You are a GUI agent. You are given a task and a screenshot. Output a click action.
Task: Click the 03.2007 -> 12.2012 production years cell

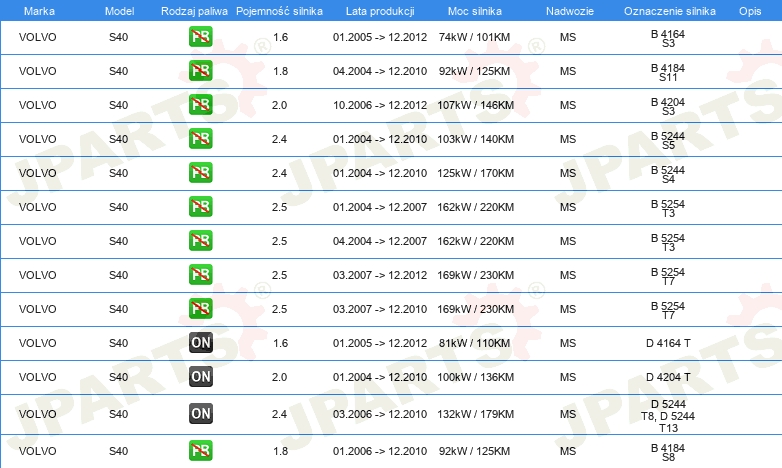[380, 274]
